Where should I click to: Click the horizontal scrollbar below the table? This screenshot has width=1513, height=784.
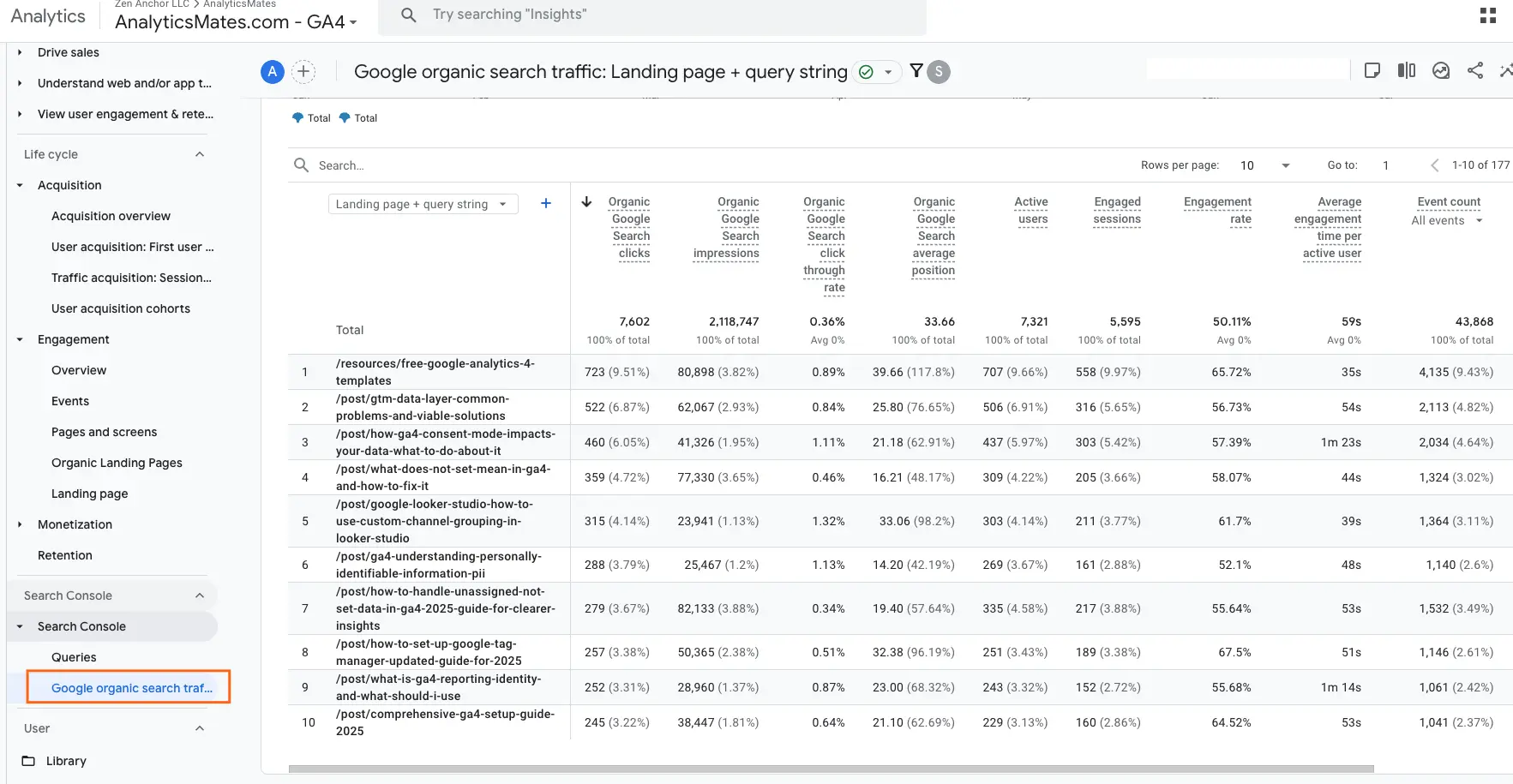(831, 769)
